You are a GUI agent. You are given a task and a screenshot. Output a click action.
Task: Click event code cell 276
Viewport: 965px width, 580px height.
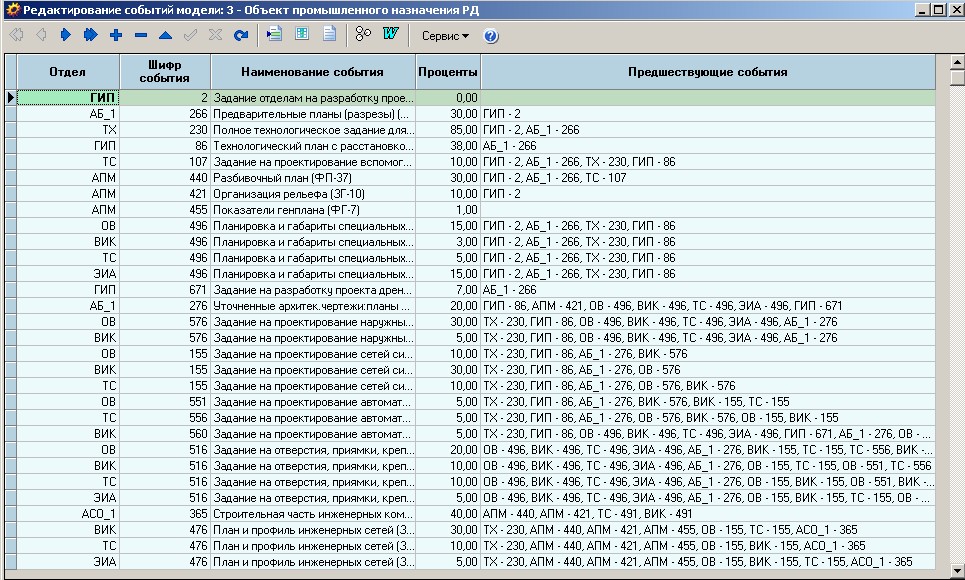click(x=165, y=306)
